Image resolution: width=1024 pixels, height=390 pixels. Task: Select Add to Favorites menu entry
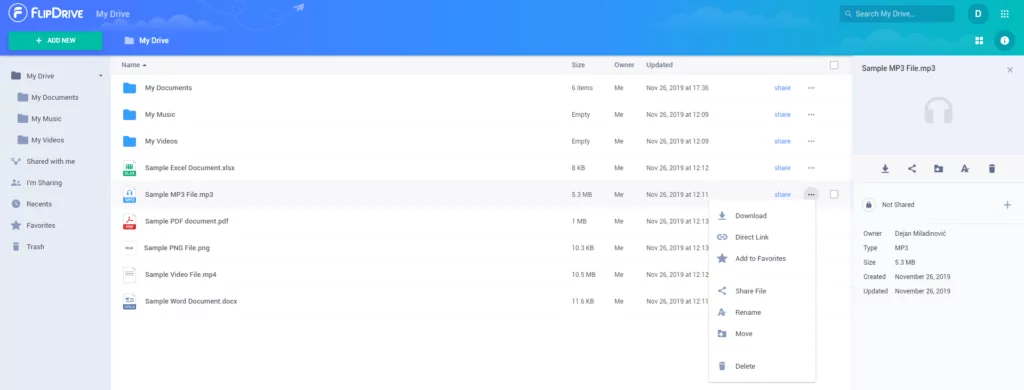[762, 259]
